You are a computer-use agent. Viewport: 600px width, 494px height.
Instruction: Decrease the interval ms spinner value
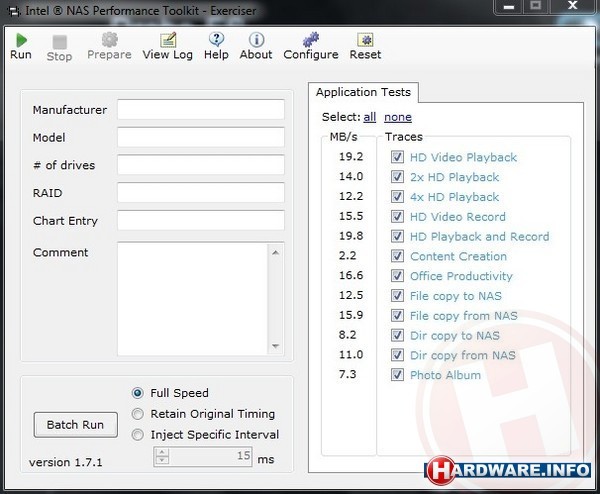[x=162, y=460]
